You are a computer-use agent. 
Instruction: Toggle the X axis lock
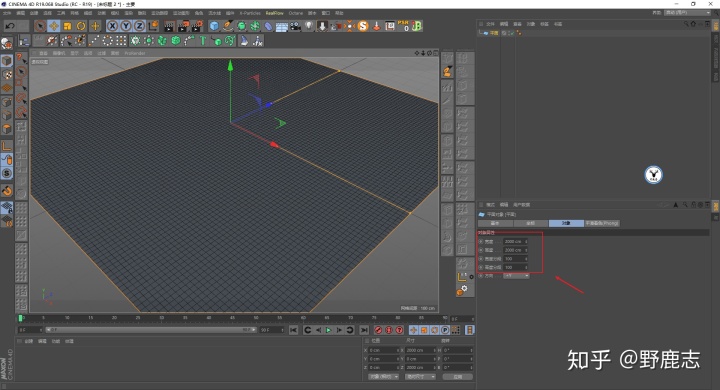coord(112,26)
